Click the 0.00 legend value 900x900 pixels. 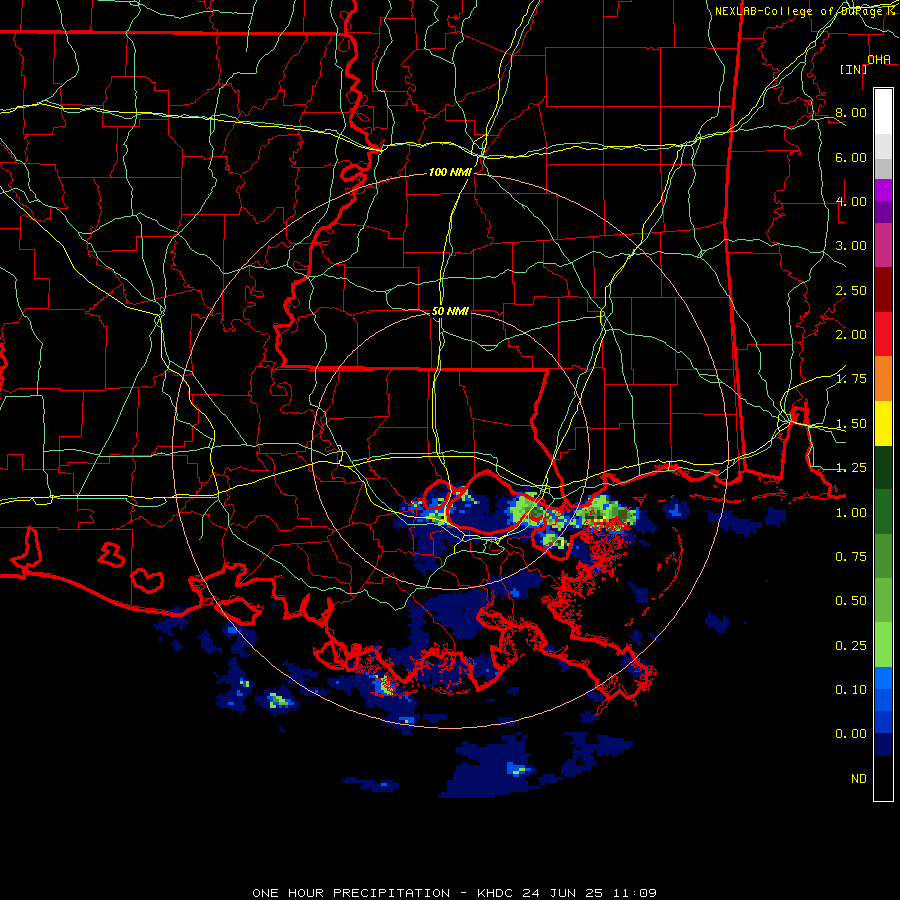(851, 734)
